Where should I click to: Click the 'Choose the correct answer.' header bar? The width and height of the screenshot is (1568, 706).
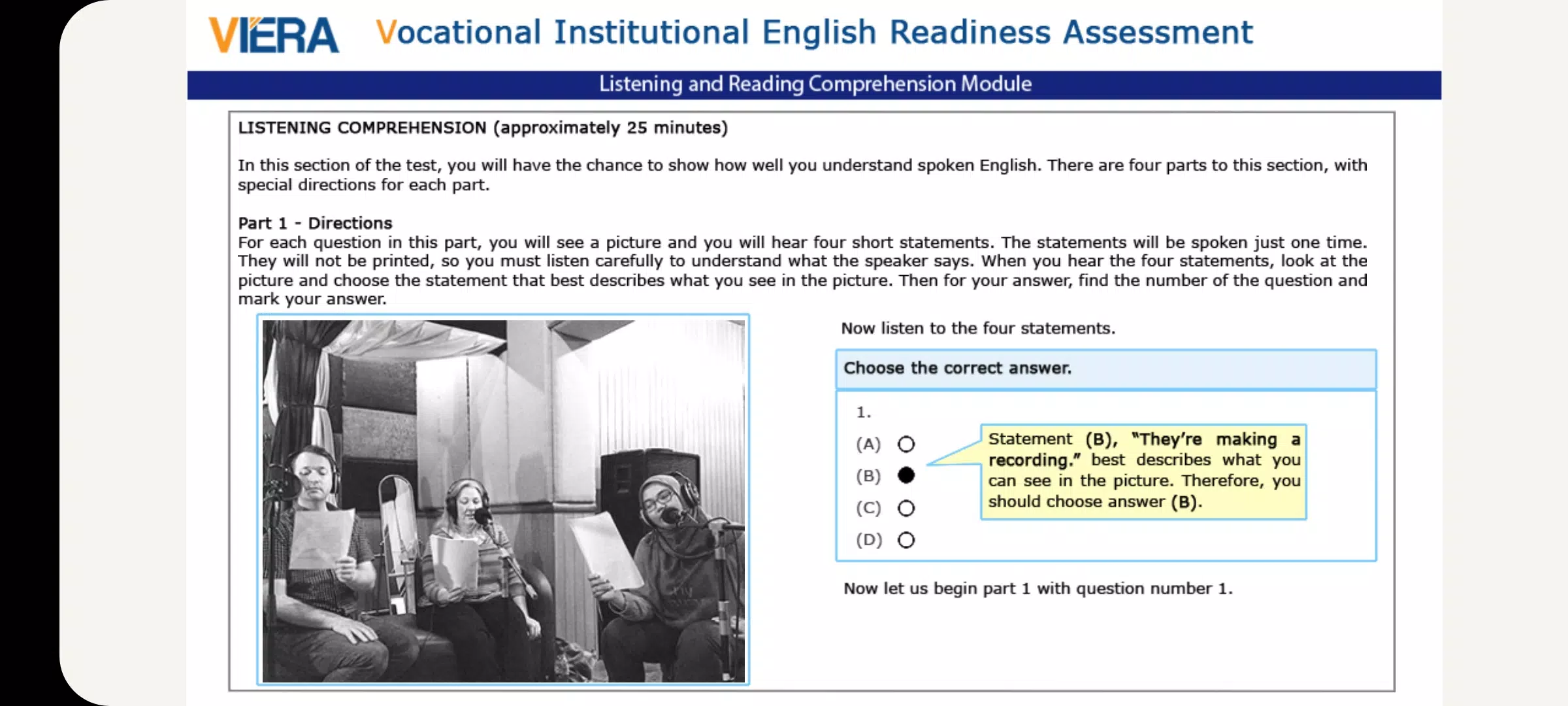[x=1105, y=369]
